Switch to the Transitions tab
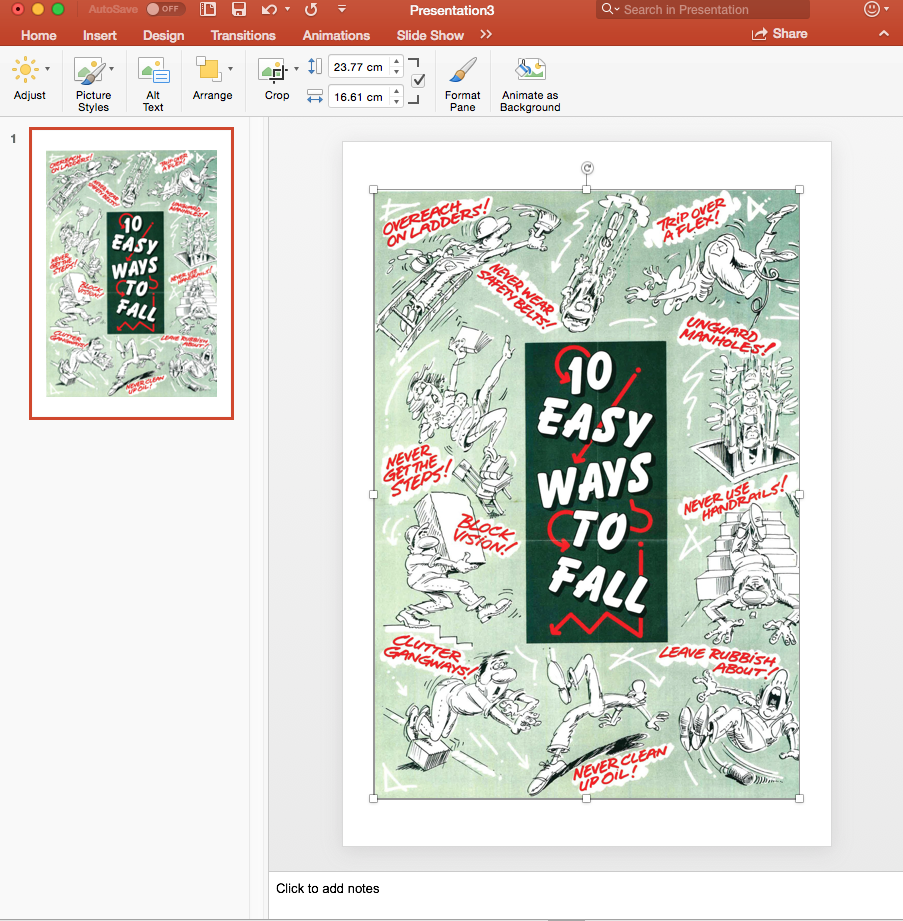The height and width of the screenshot is (921, 903). click(x=243, y=35)
